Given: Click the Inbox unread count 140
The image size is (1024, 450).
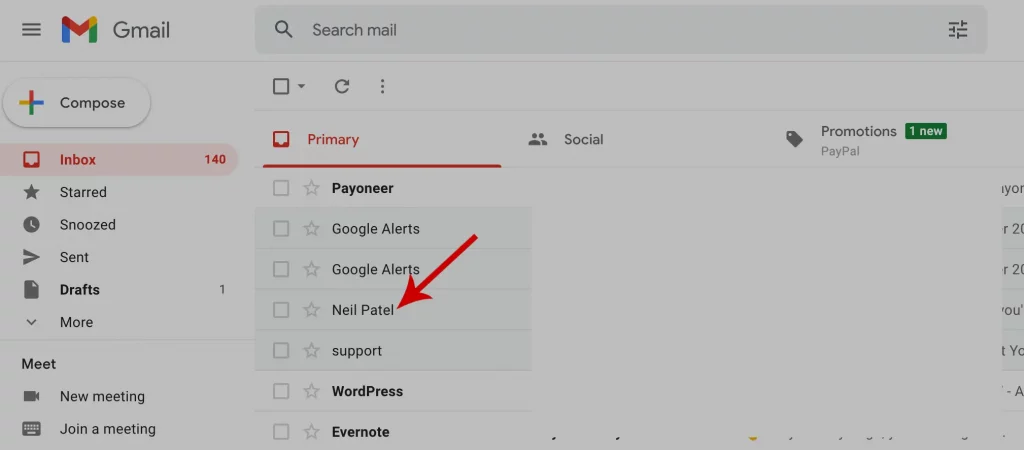Looking at the screenshot, I should coord(215,159).
